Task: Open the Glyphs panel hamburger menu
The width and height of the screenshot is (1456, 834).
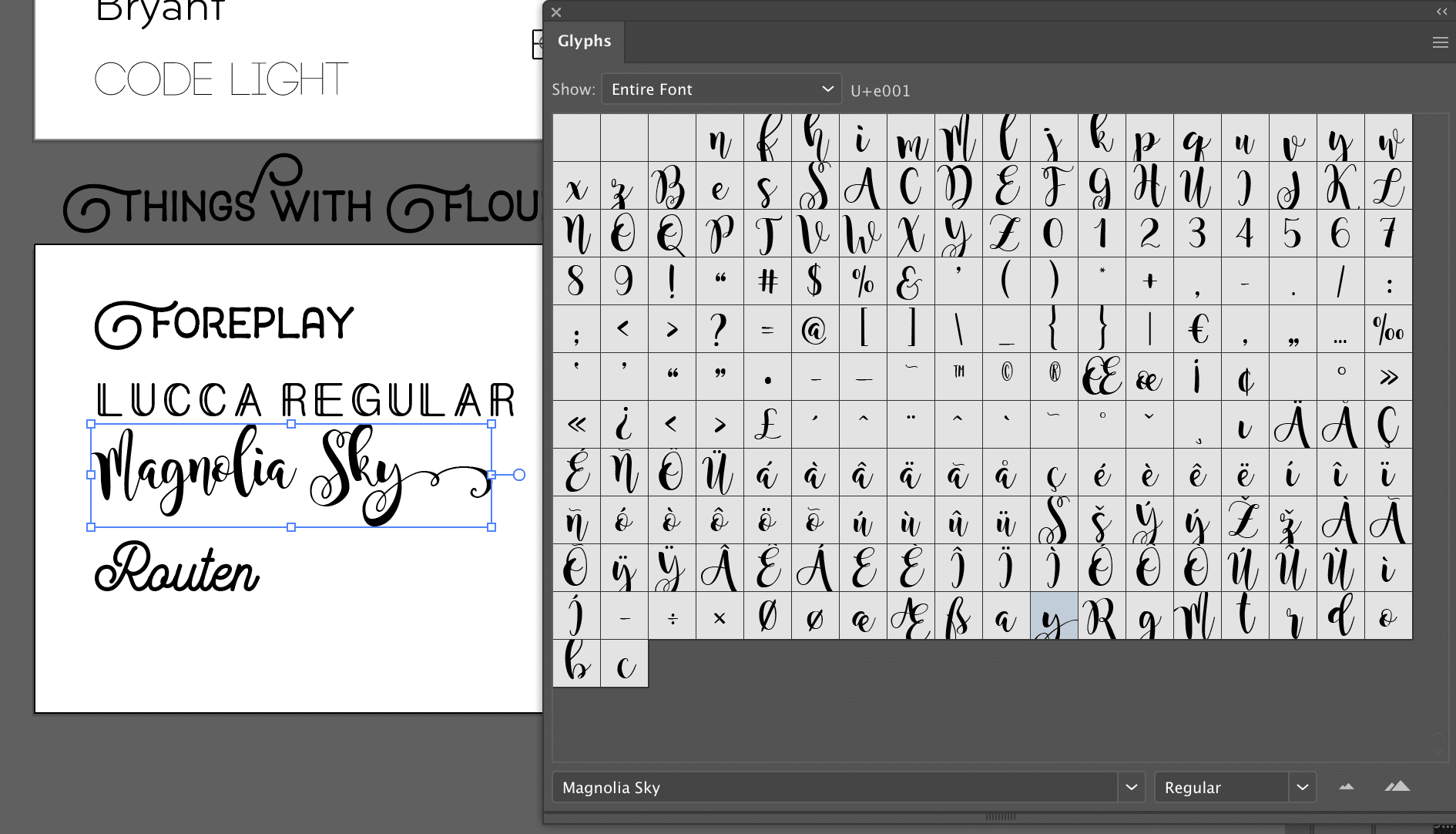Action: coord(1440,42)
